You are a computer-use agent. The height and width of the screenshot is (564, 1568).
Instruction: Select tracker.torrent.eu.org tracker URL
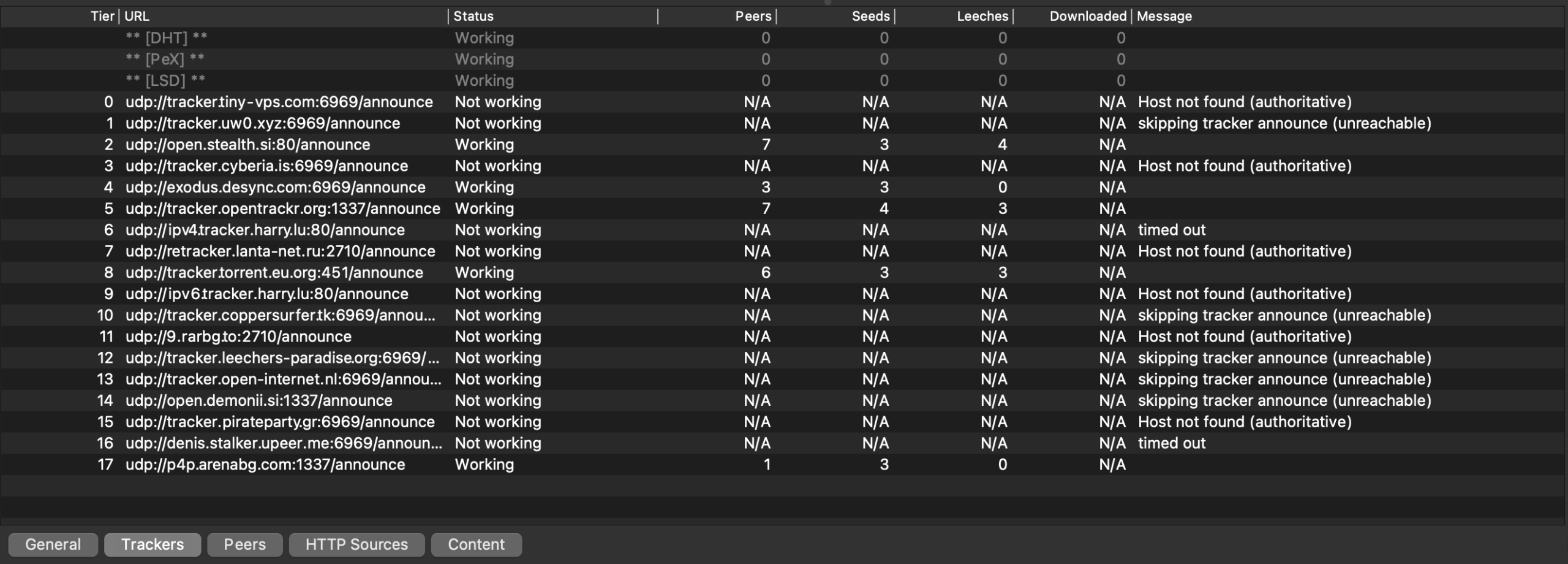coord(274,273)
